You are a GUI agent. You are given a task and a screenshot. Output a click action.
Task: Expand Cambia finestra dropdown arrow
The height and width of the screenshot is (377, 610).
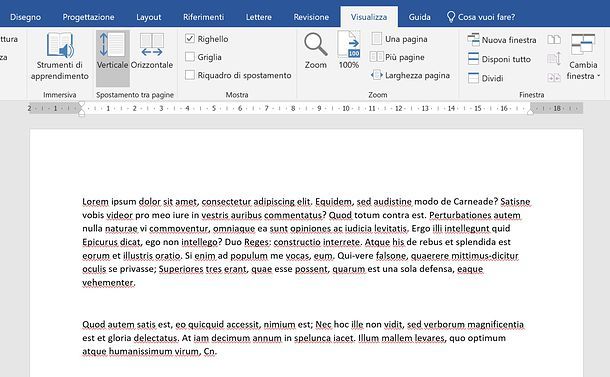point(598,75)
